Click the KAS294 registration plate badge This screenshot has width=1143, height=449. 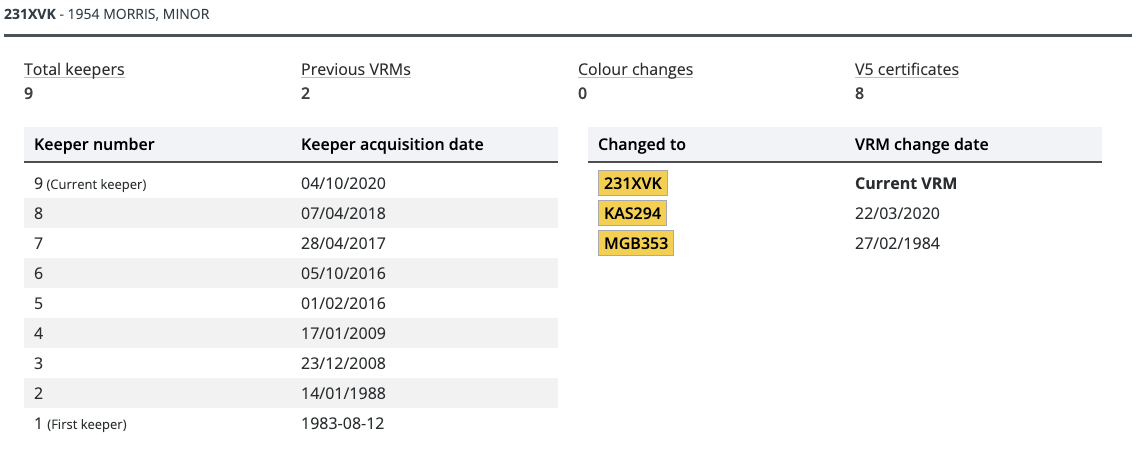(x=633, y=214)
